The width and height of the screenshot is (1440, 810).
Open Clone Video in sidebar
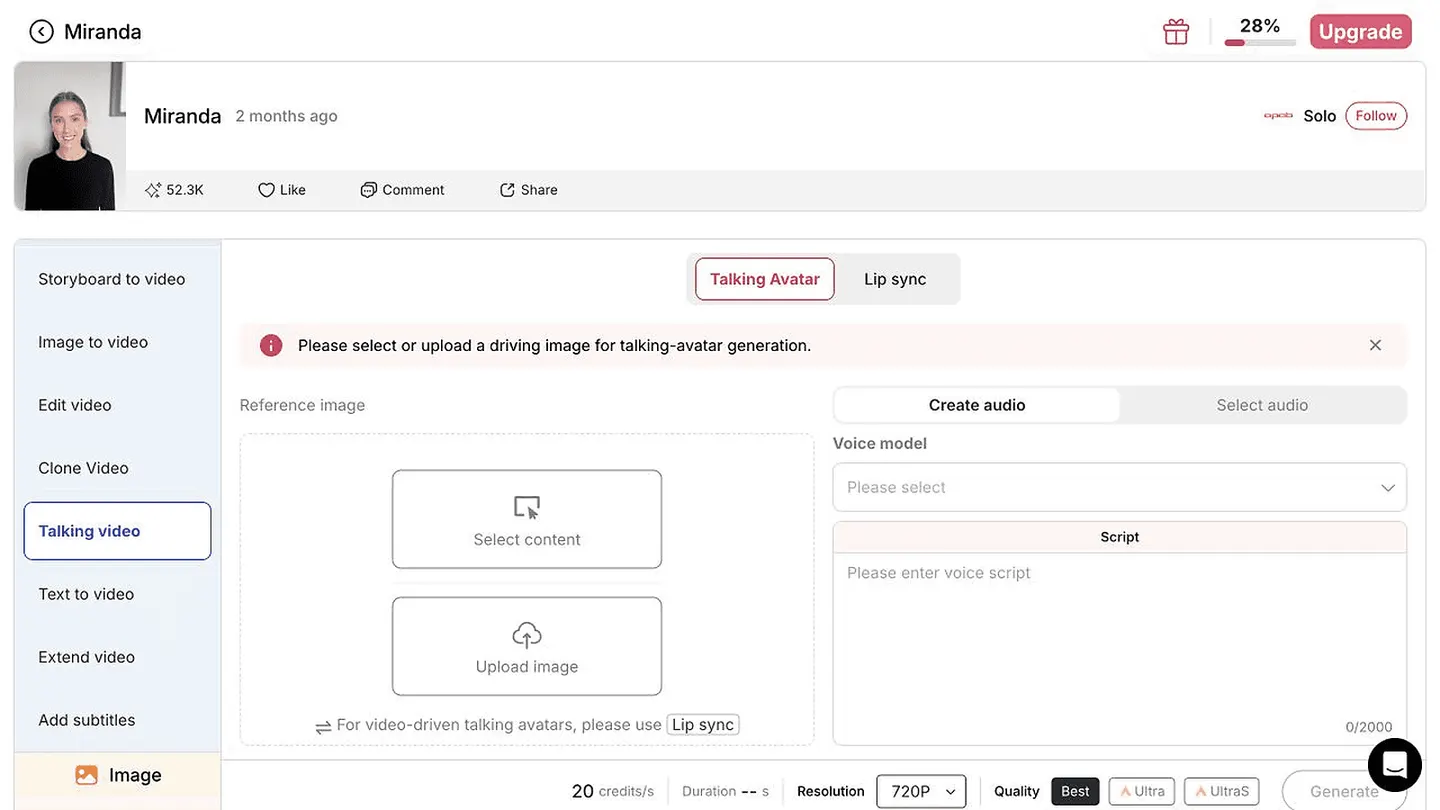coord(117,468)
